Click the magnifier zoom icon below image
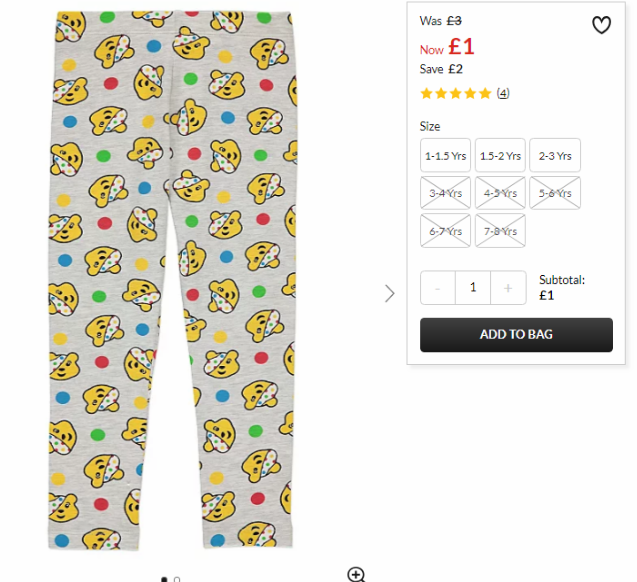The width and height of the screenshot is (637, 582). [x=356, y=574]
